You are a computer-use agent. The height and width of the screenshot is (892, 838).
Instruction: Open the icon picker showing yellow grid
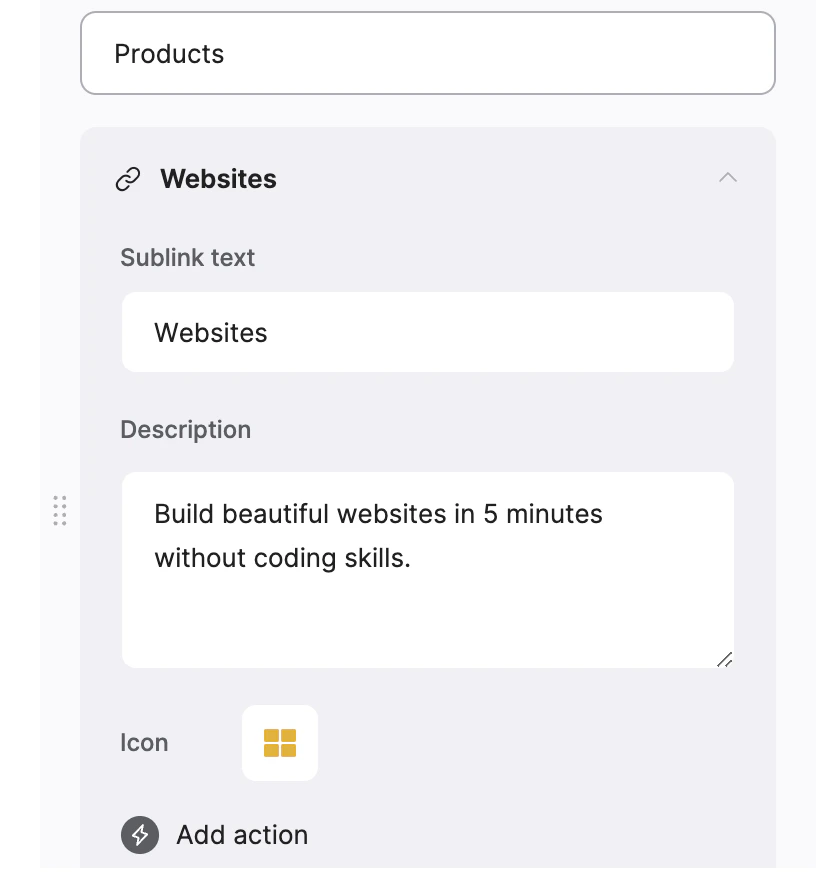(280, 743)
